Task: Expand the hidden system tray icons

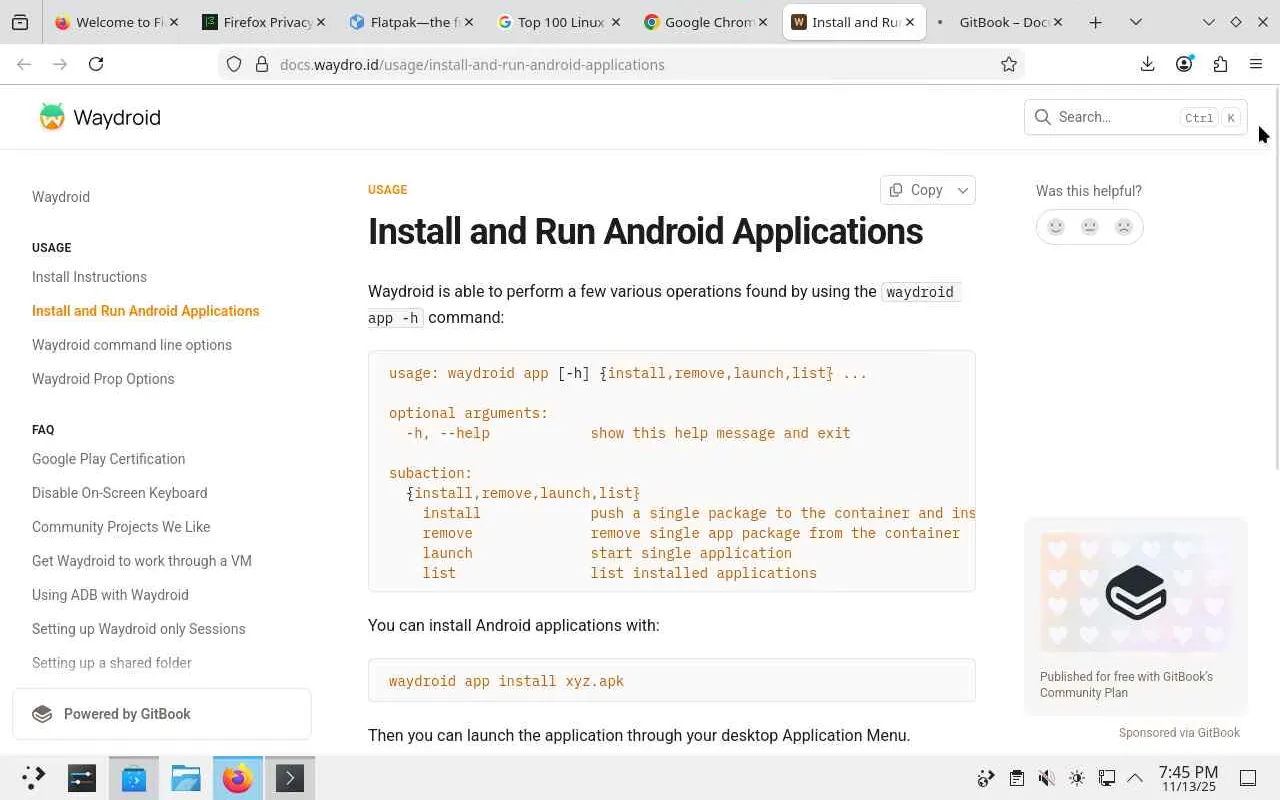Action: [1135, 778]
